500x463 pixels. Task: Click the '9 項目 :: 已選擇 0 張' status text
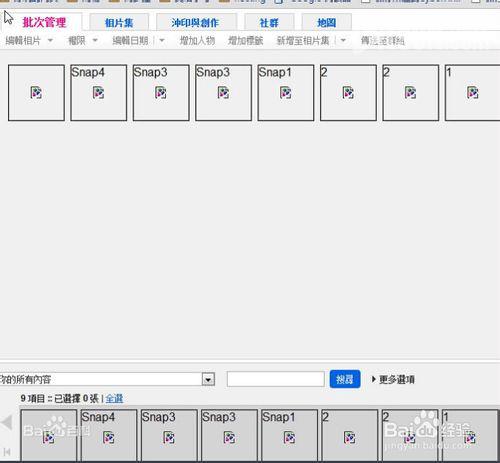tap(60, 398)
